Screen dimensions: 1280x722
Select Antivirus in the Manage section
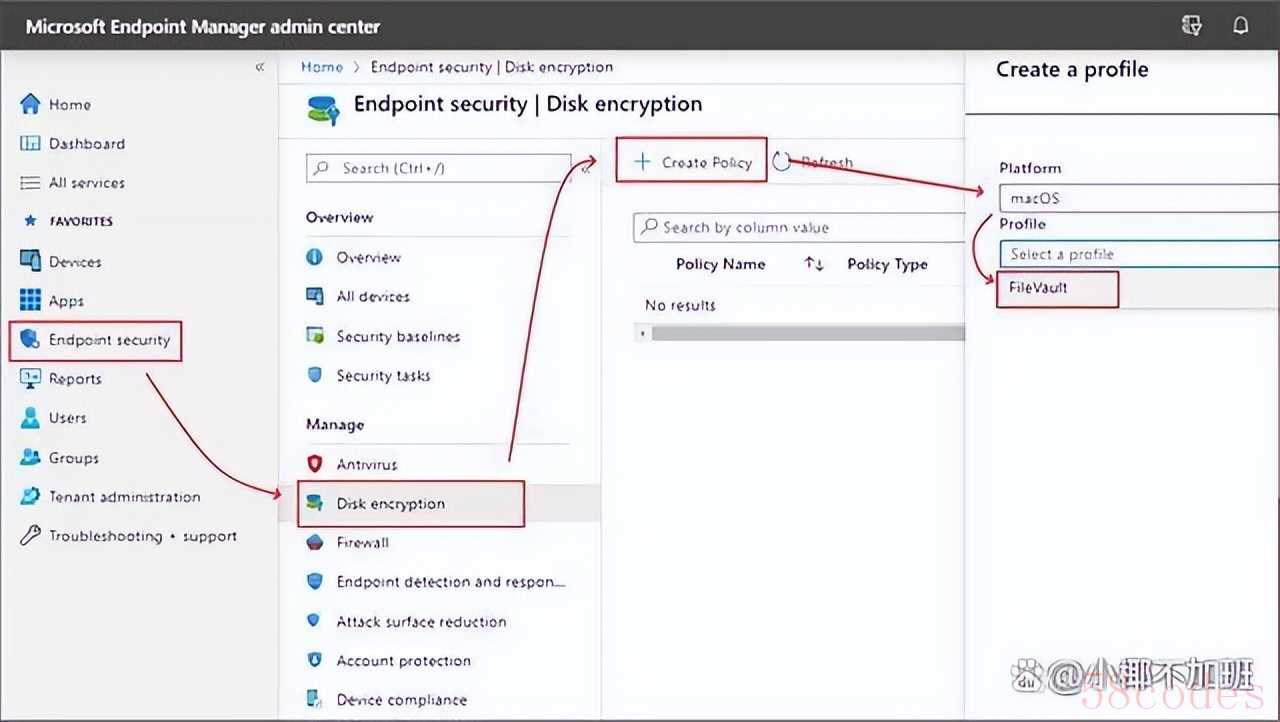(366, 464)
